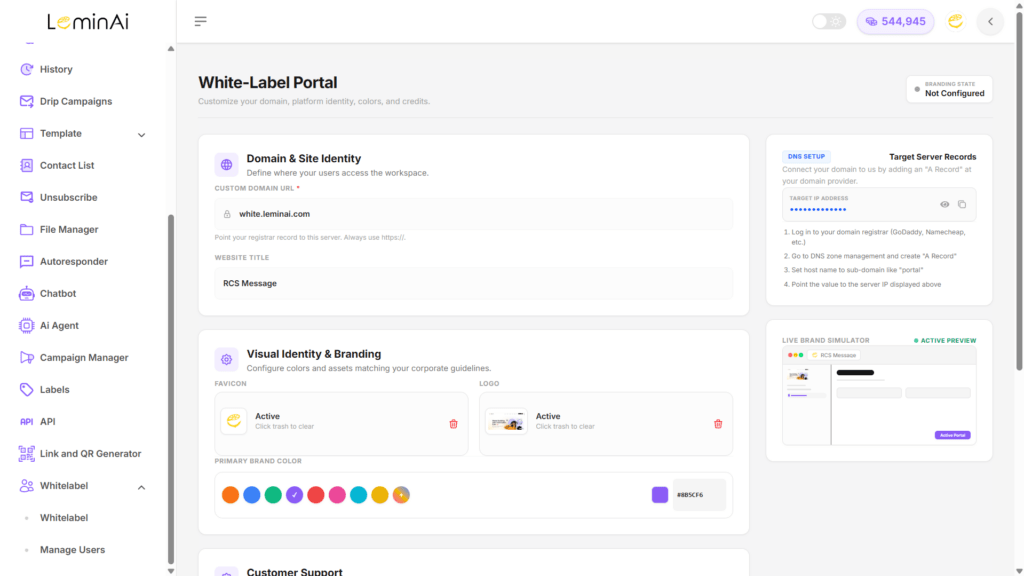1024x576 pixels.
Task: Click the Visual Identity gear icon
Action: (227, 359)
